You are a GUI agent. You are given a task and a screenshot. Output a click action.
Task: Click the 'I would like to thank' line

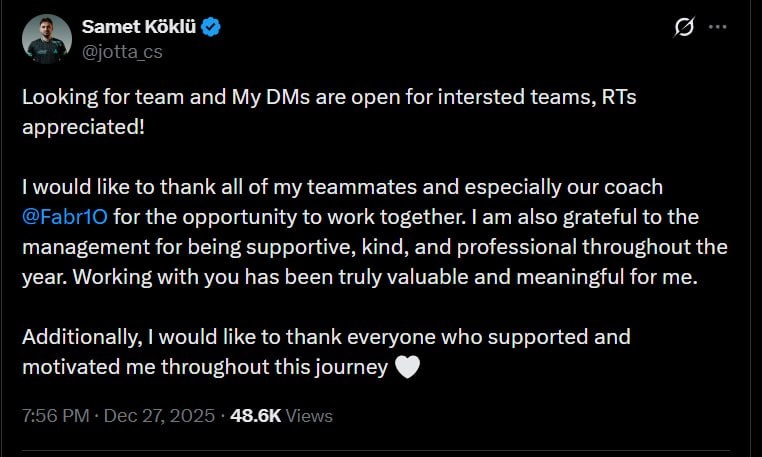pos(342,187)
